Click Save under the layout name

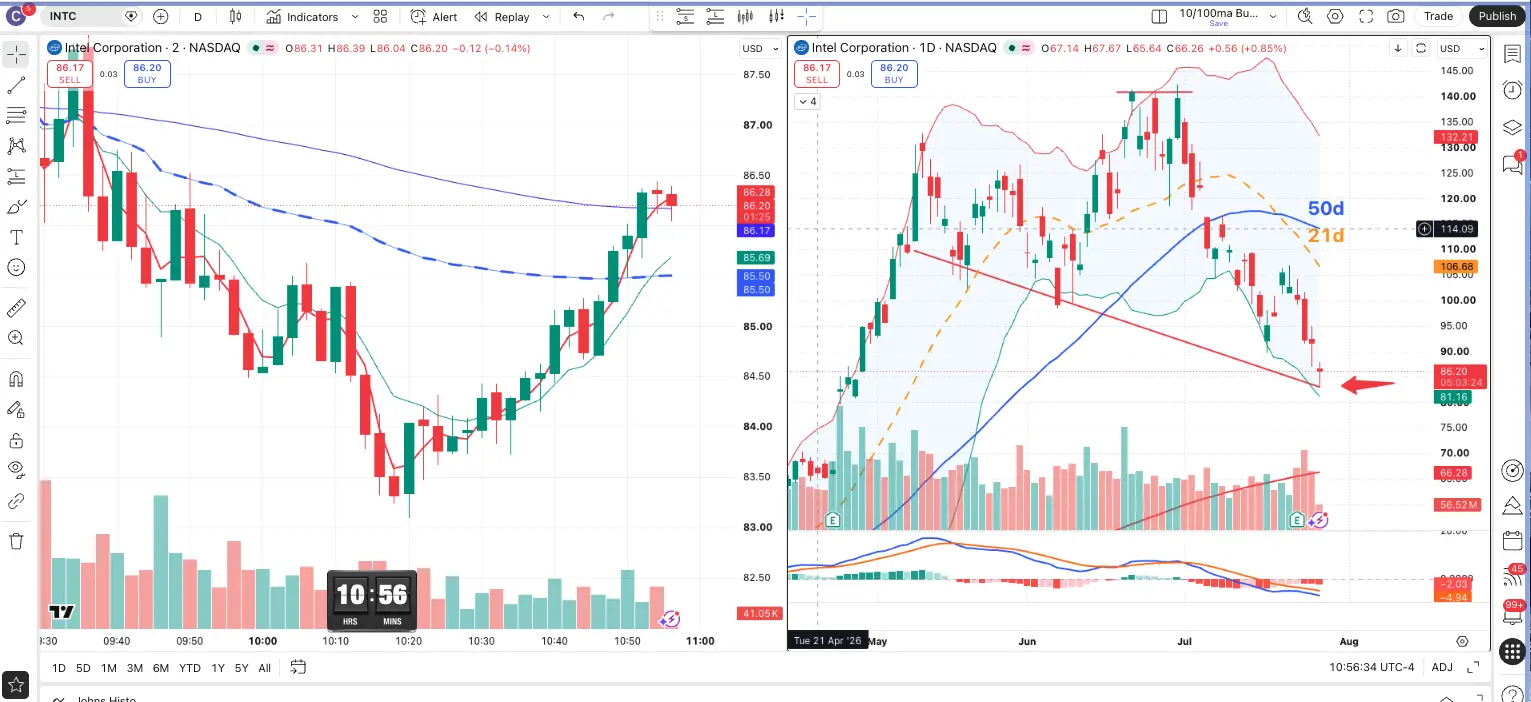(1218, 23)
